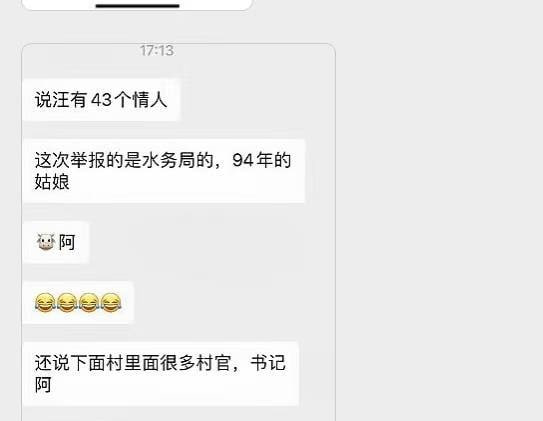This screenshot has height=421, width=543.
Task: Click the second laughing-crying emoji
Action: (67, 303)
